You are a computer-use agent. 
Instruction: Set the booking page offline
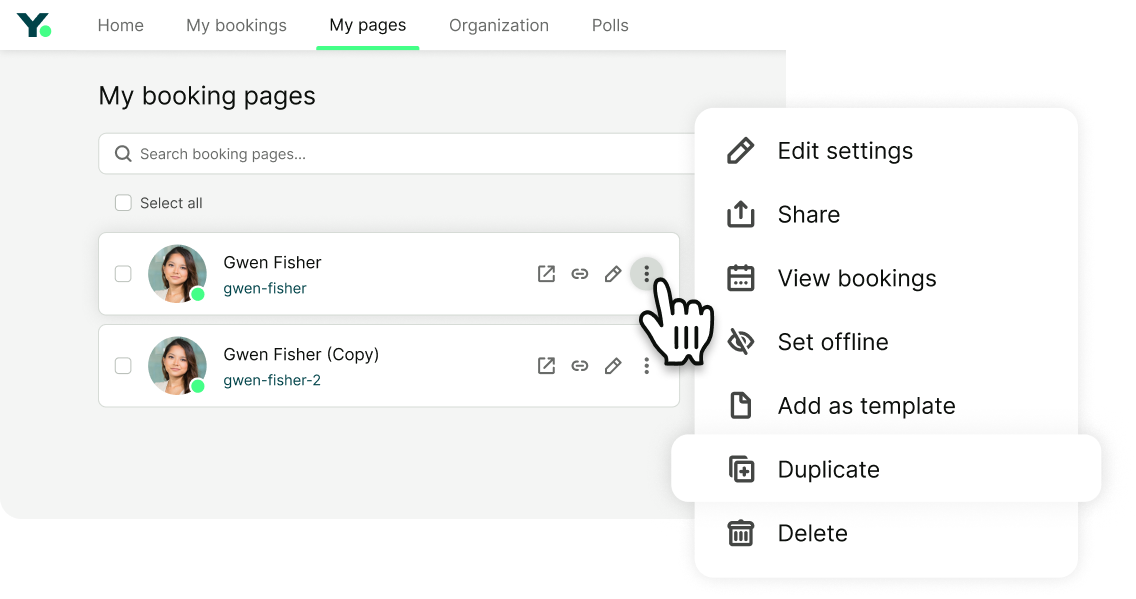tap(833, 341)
